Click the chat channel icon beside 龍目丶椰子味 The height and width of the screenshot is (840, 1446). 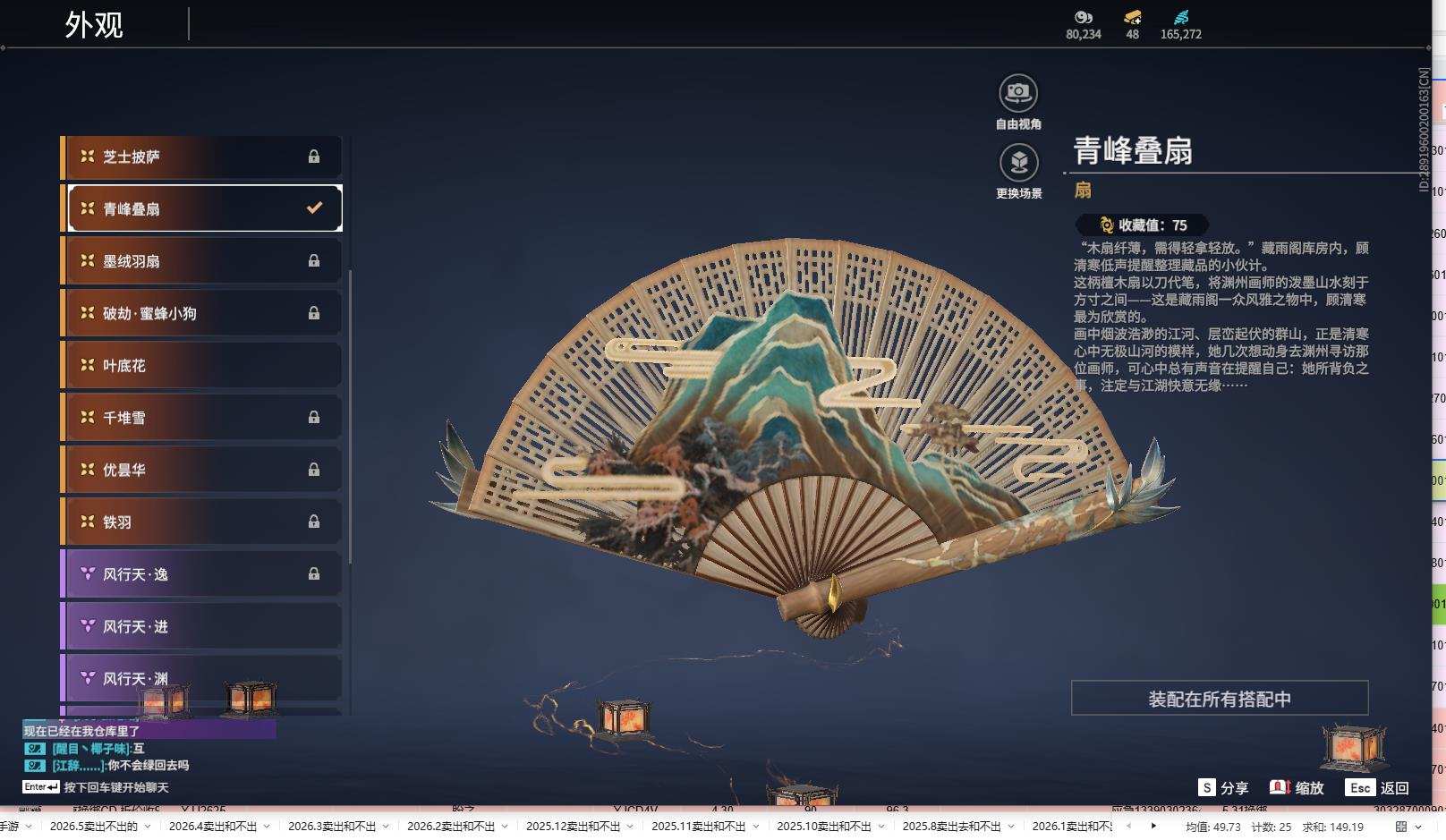[x=34, y=749]
